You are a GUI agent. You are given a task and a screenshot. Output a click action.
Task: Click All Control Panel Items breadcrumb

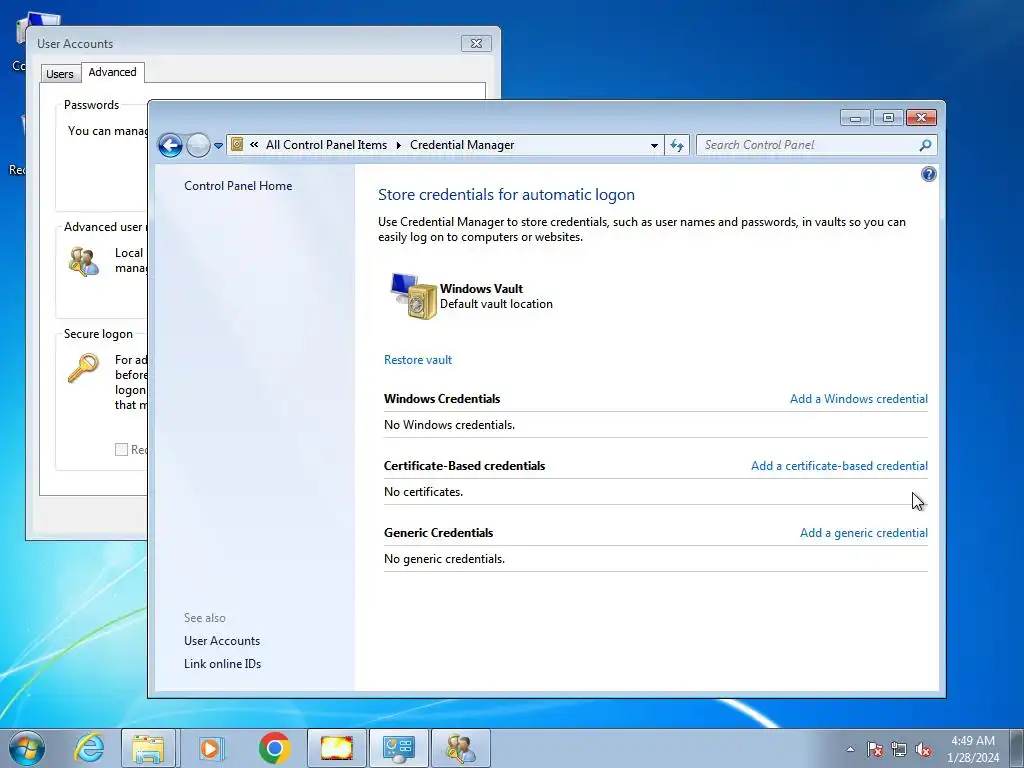tap(326, 145)
